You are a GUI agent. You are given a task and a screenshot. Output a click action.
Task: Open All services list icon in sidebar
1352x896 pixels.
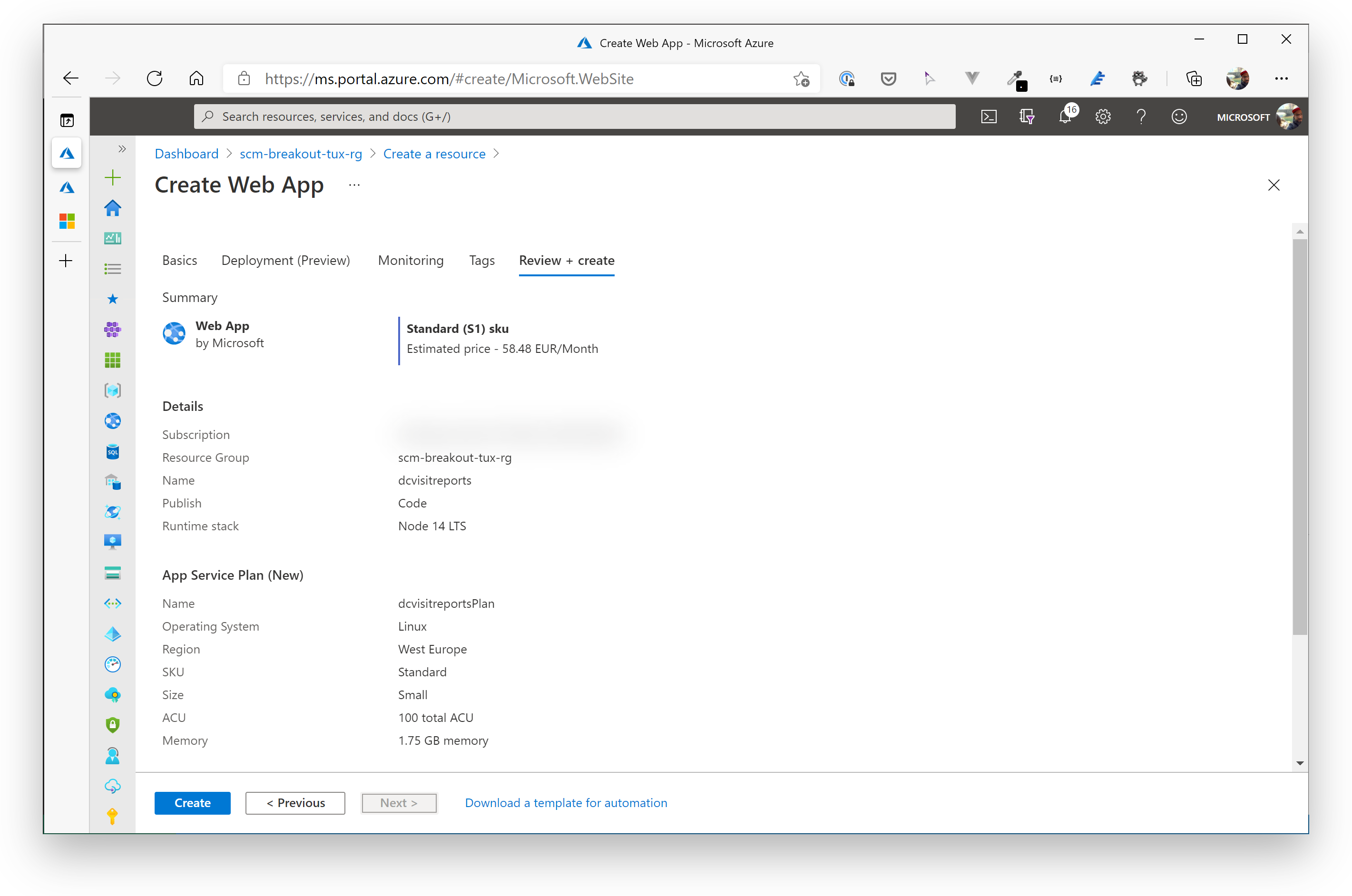click(113, 269)
